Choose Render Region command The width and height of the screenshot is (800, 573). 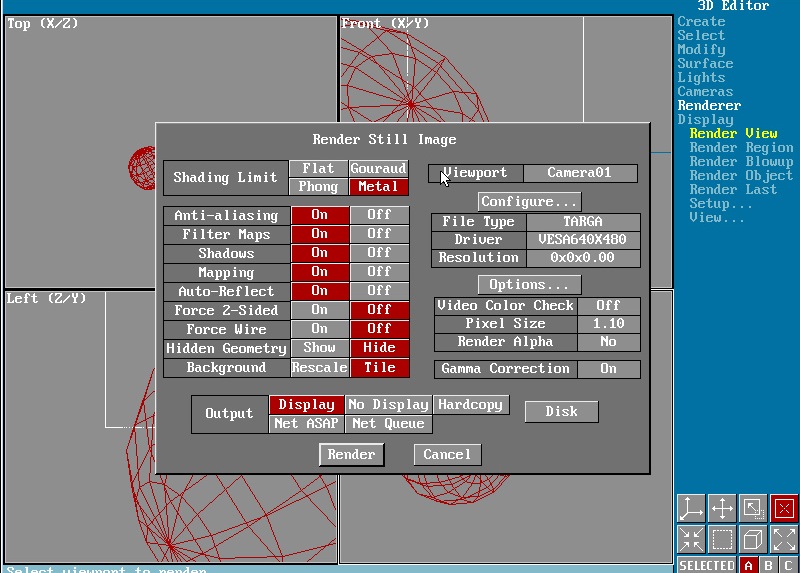click(x=741, y=147)
